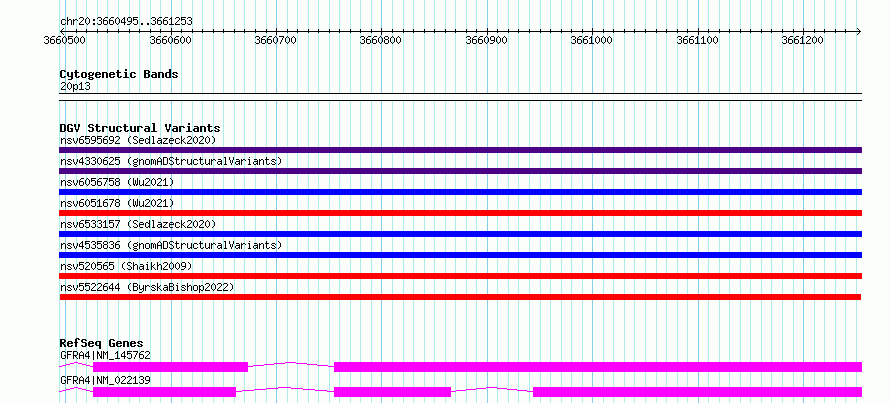
Task: Select the long last exon of NM_145762
Action: (x=598, y=367)
